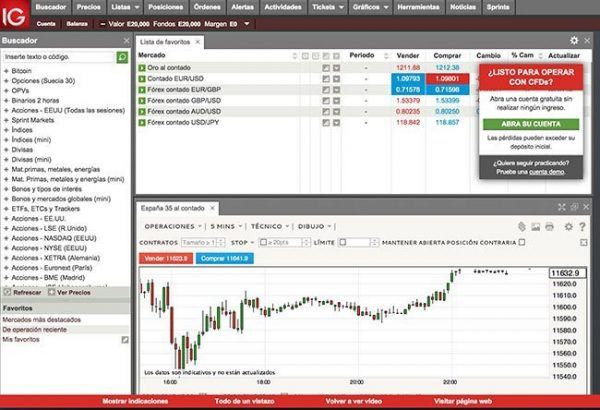600x410 pixels.
Task: Click the Ver Precios button
Action: pos(70,292)
